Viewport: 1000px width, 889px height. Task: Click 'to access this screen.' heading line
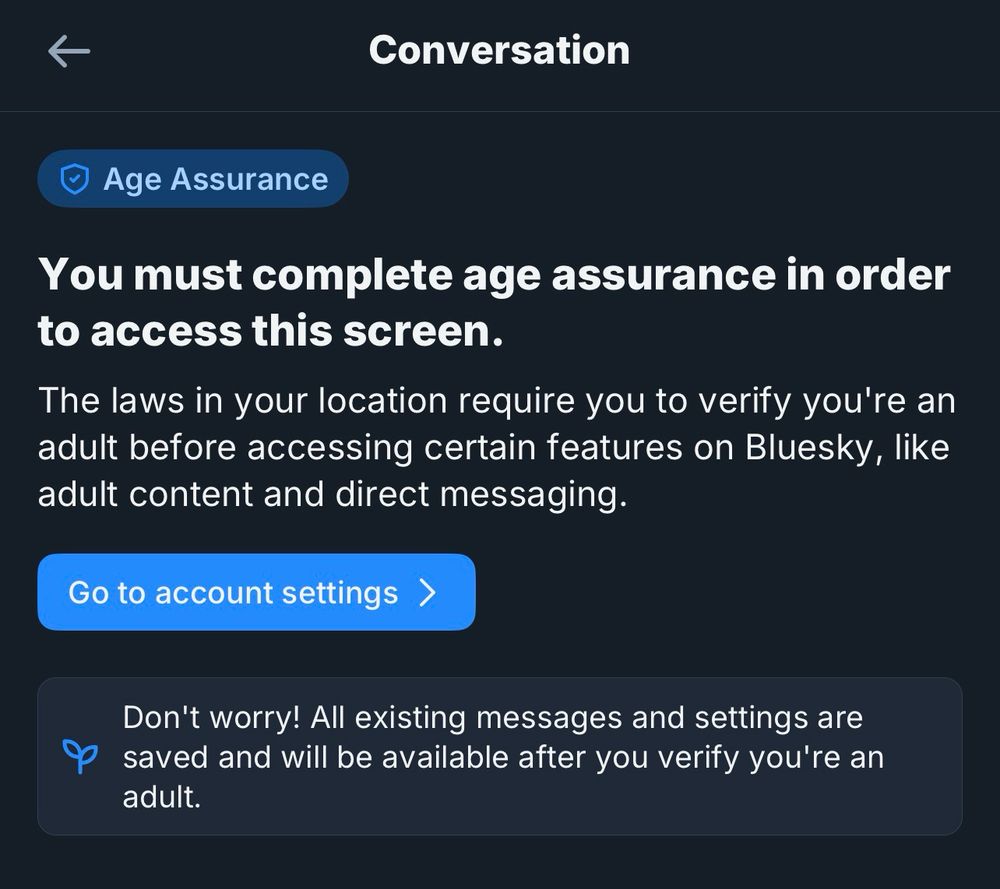click(270, 332)
